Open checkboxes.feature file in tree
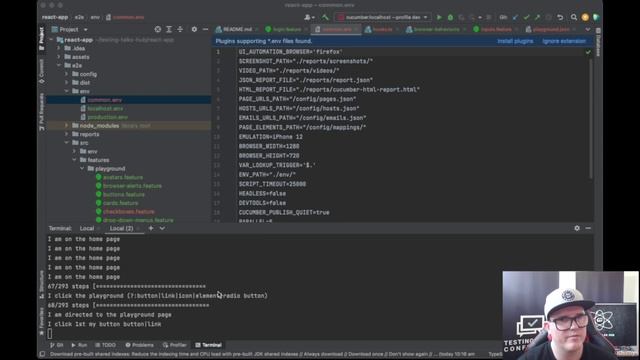The image size is (640, 360). (129, 211)
